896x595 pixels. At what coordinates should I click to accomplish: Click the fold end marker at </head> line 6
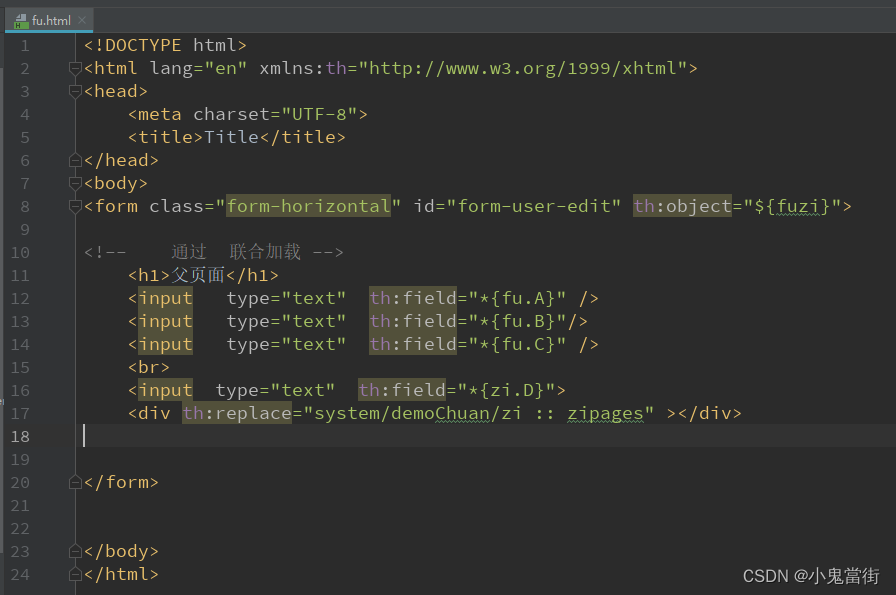pos(75,161)
